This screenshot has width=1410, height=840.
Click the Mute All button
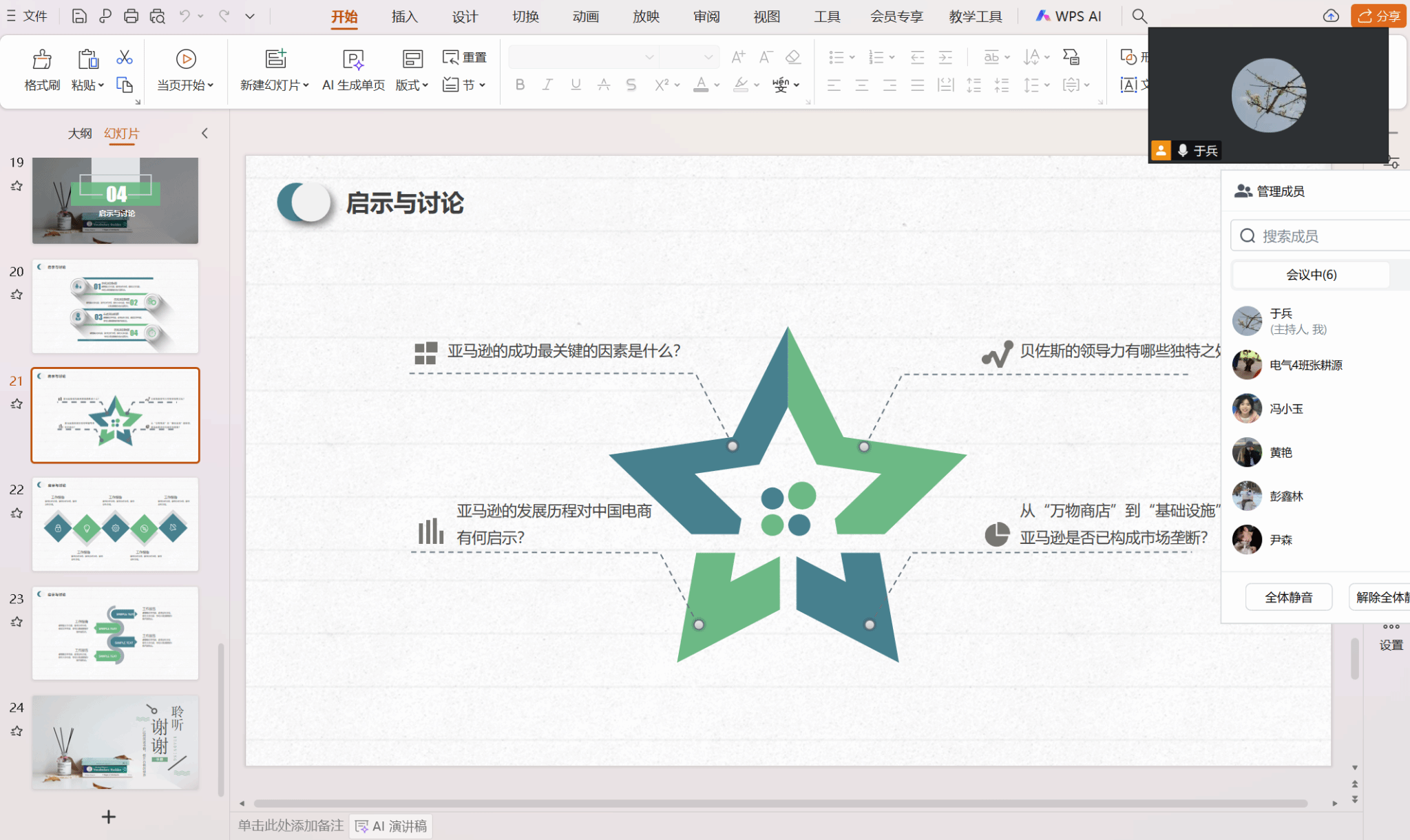[x=1288, y=597]
